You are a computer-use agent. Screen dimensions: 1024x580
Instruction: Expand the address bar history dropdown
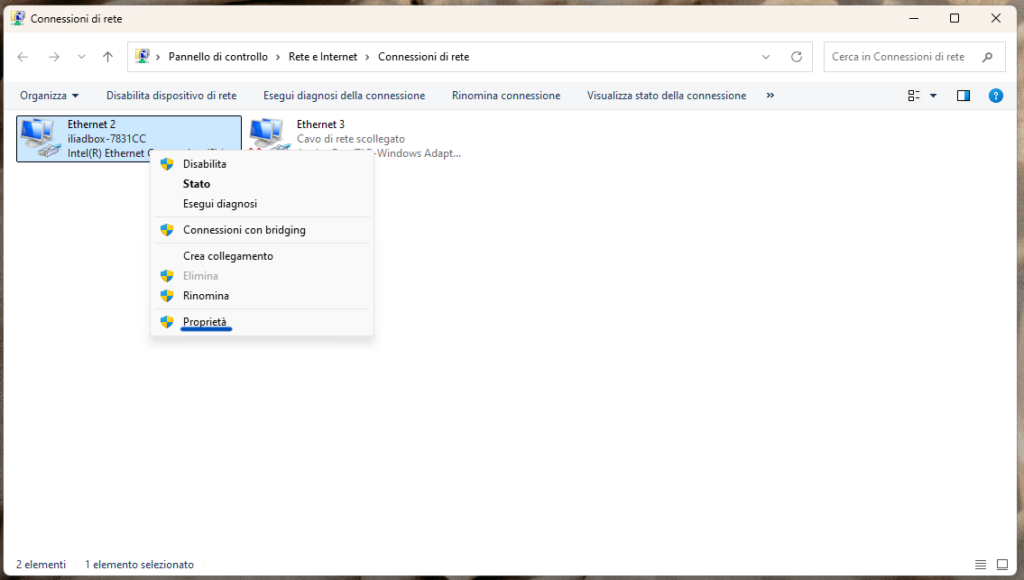tap(766, 57)
